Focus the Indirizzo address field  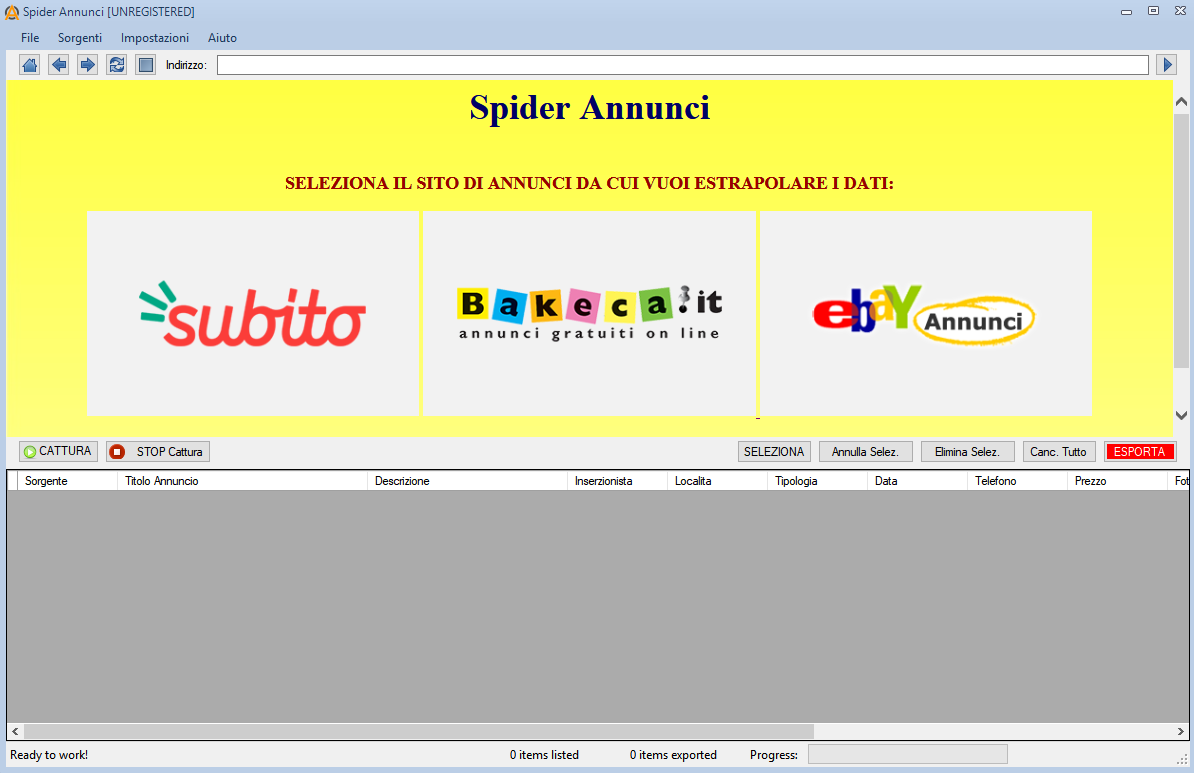click(682, 65)
